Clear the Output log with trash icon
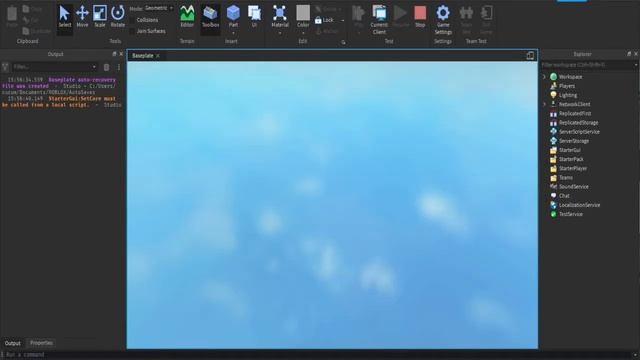 pyautogui.click(x=107, y=67)
